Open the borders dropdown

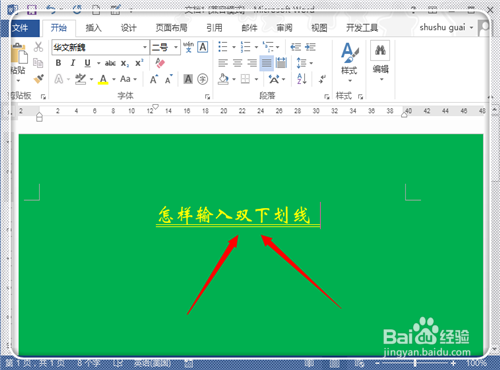pos(256,79)
